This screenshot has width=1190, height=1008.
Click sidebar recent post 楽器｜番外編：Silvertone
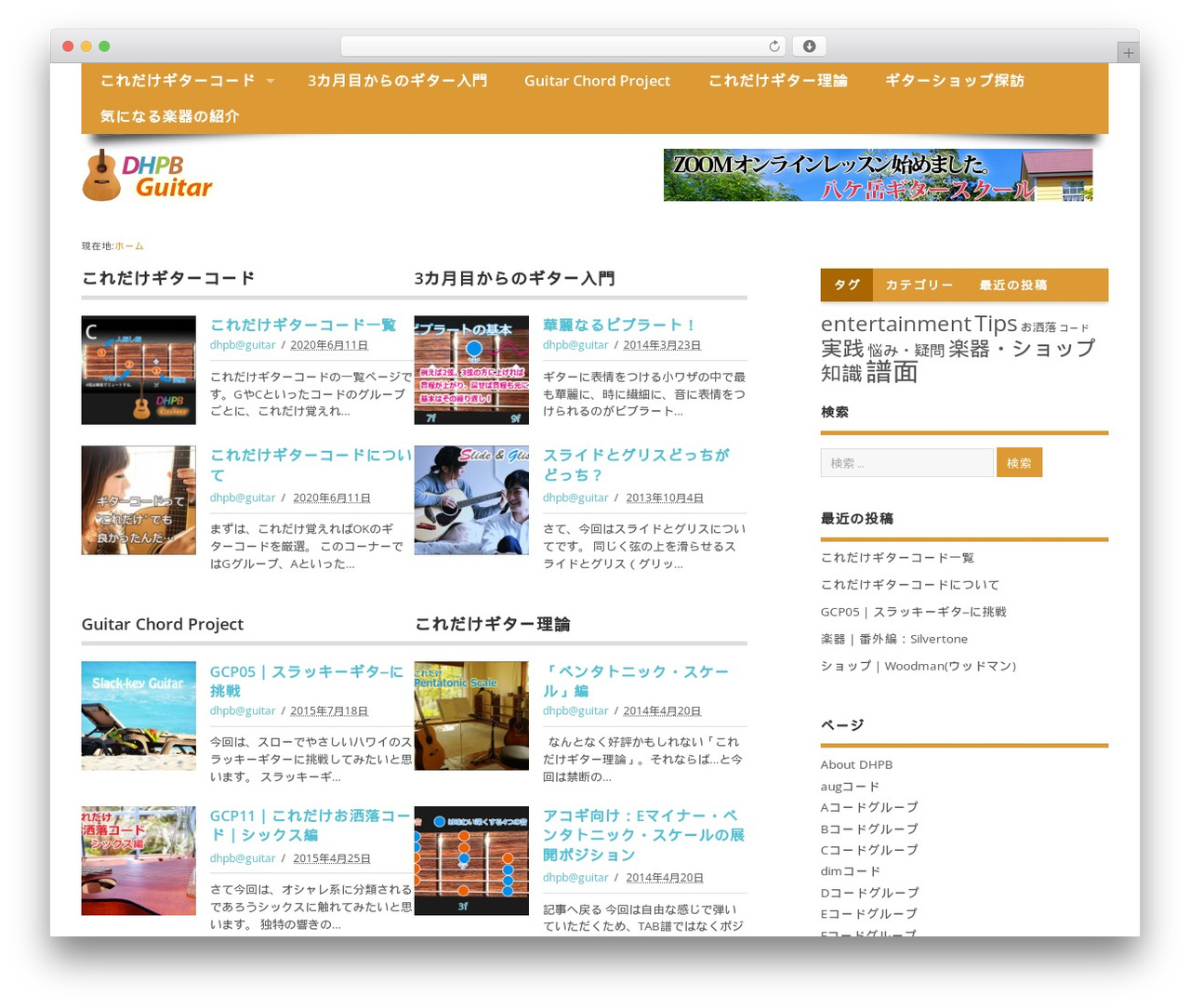pos(894,639)
